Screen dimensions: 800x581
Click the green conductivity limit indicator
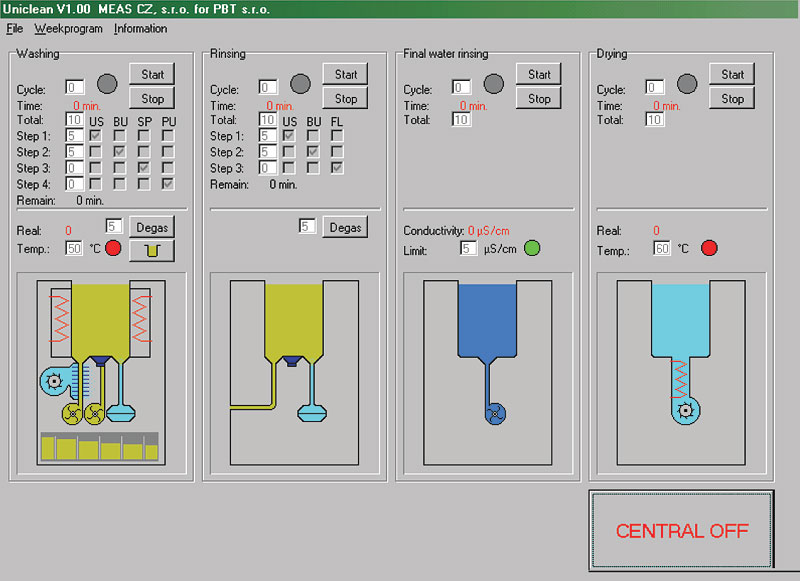click(532, 248)
